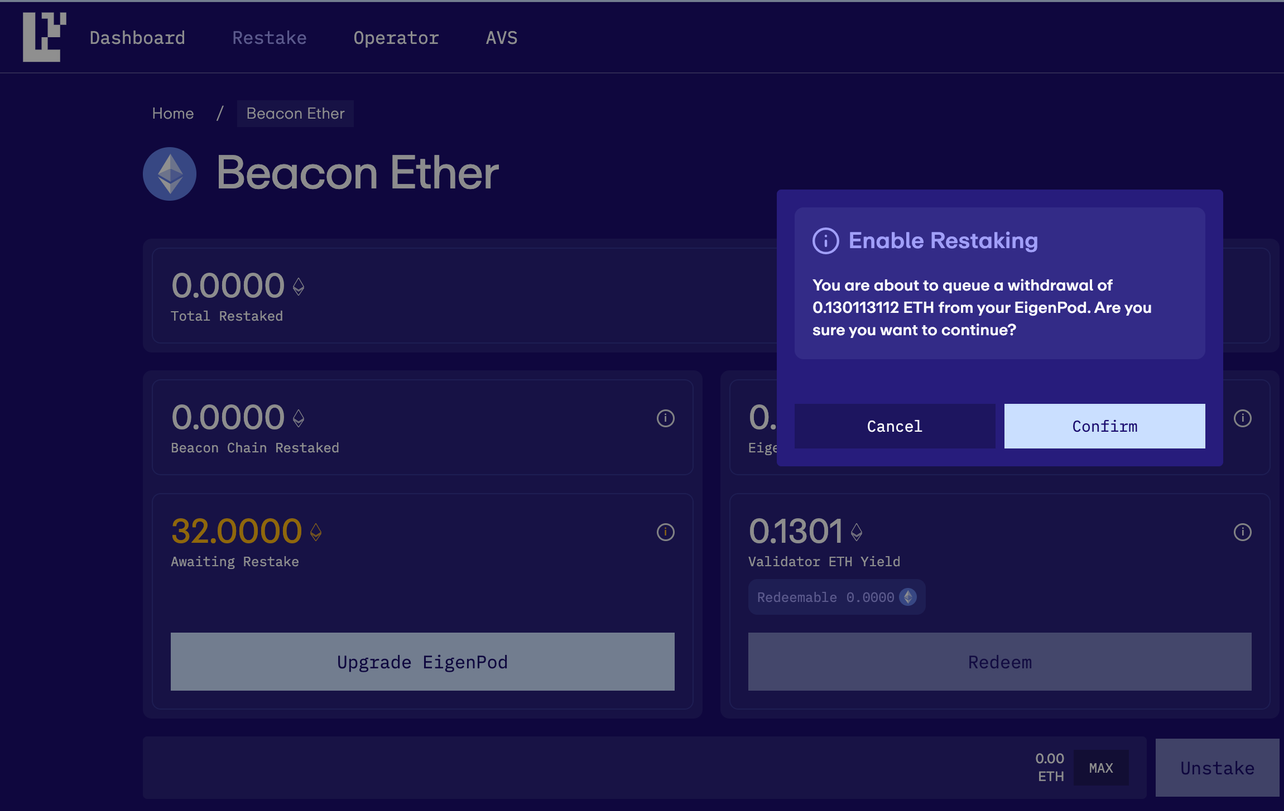Click the info icon in Enable Restaking dialog
This screenshot has height=811, width=1284.
[x=825, y=240]
